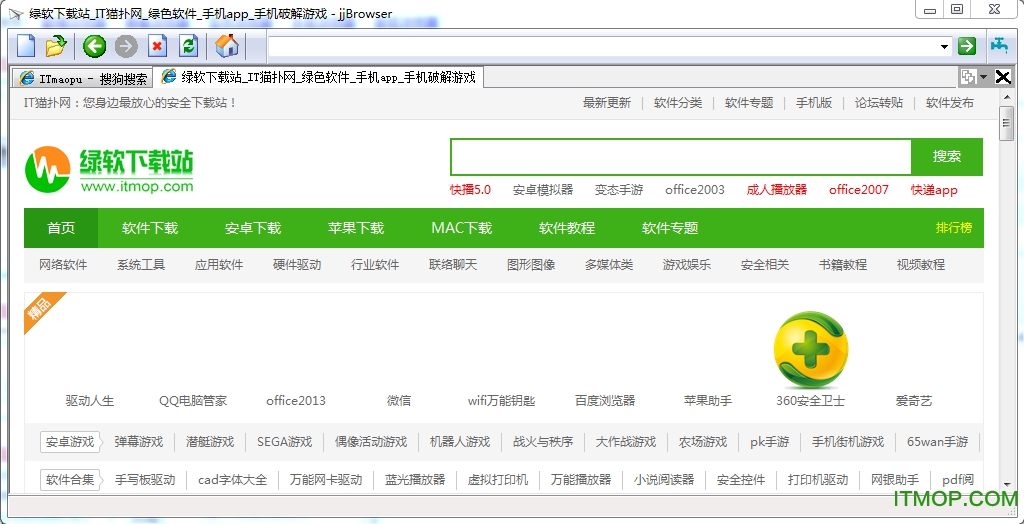Click hot search 快递app
This screenshot has height=524, width=1024.
pos(934,190)
